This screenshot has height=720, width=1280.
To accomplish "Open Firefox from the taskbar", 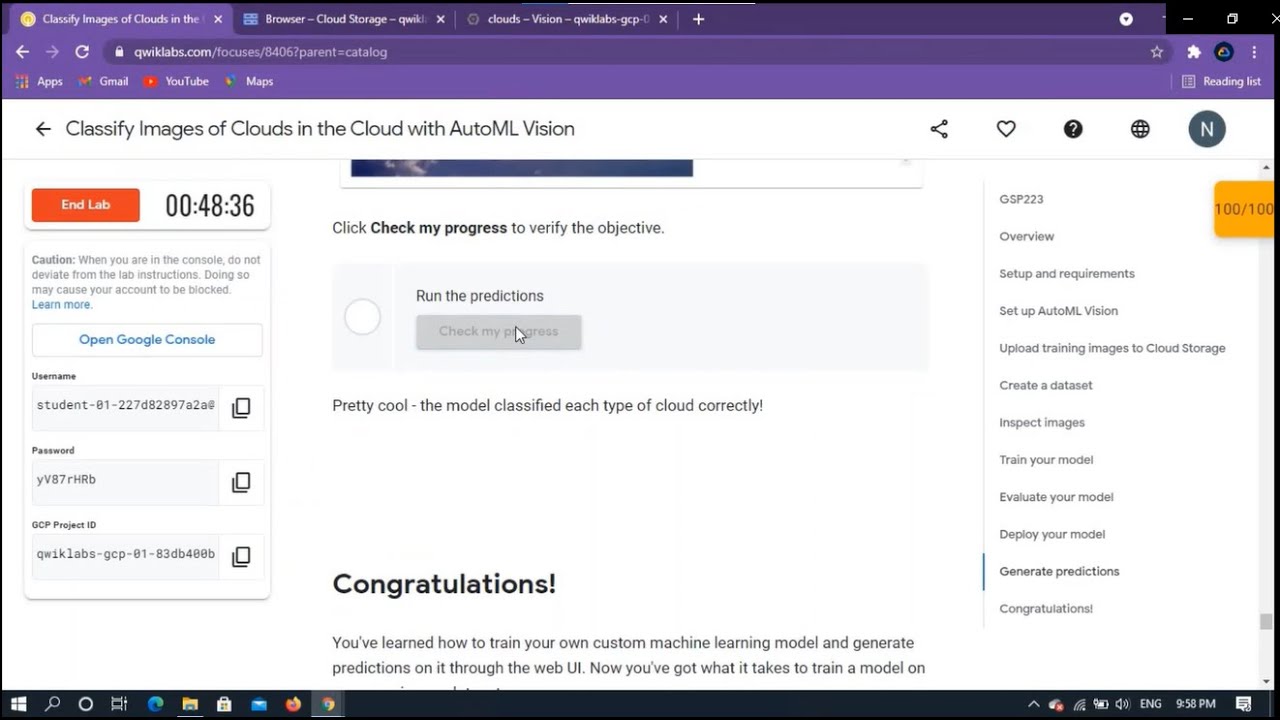I will tap(293, 704).
